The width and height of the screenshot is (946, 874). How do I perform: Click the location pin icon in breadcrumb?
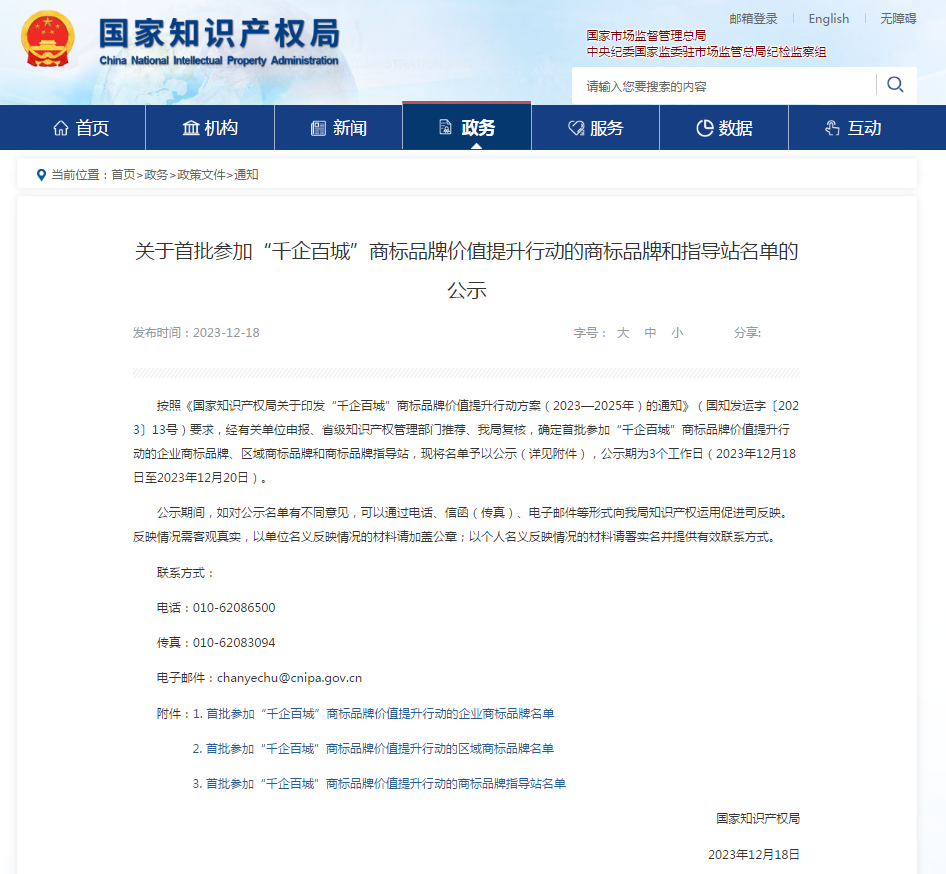[41, 174]
